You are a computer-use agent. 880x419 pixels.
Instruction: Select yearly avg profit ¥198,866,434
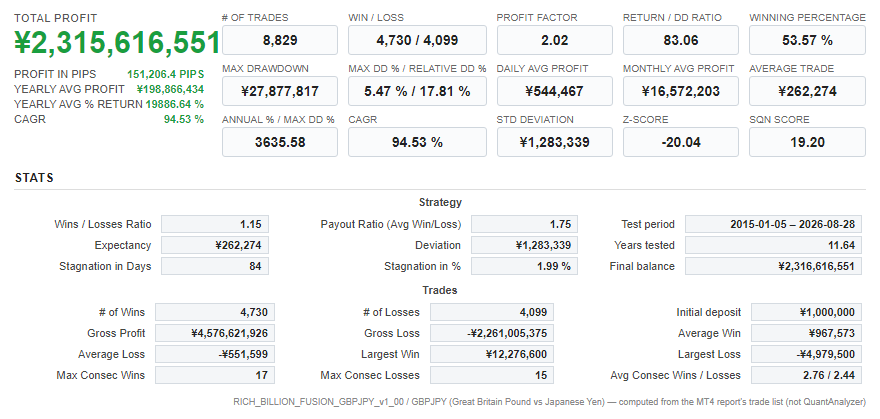[170, 89]
